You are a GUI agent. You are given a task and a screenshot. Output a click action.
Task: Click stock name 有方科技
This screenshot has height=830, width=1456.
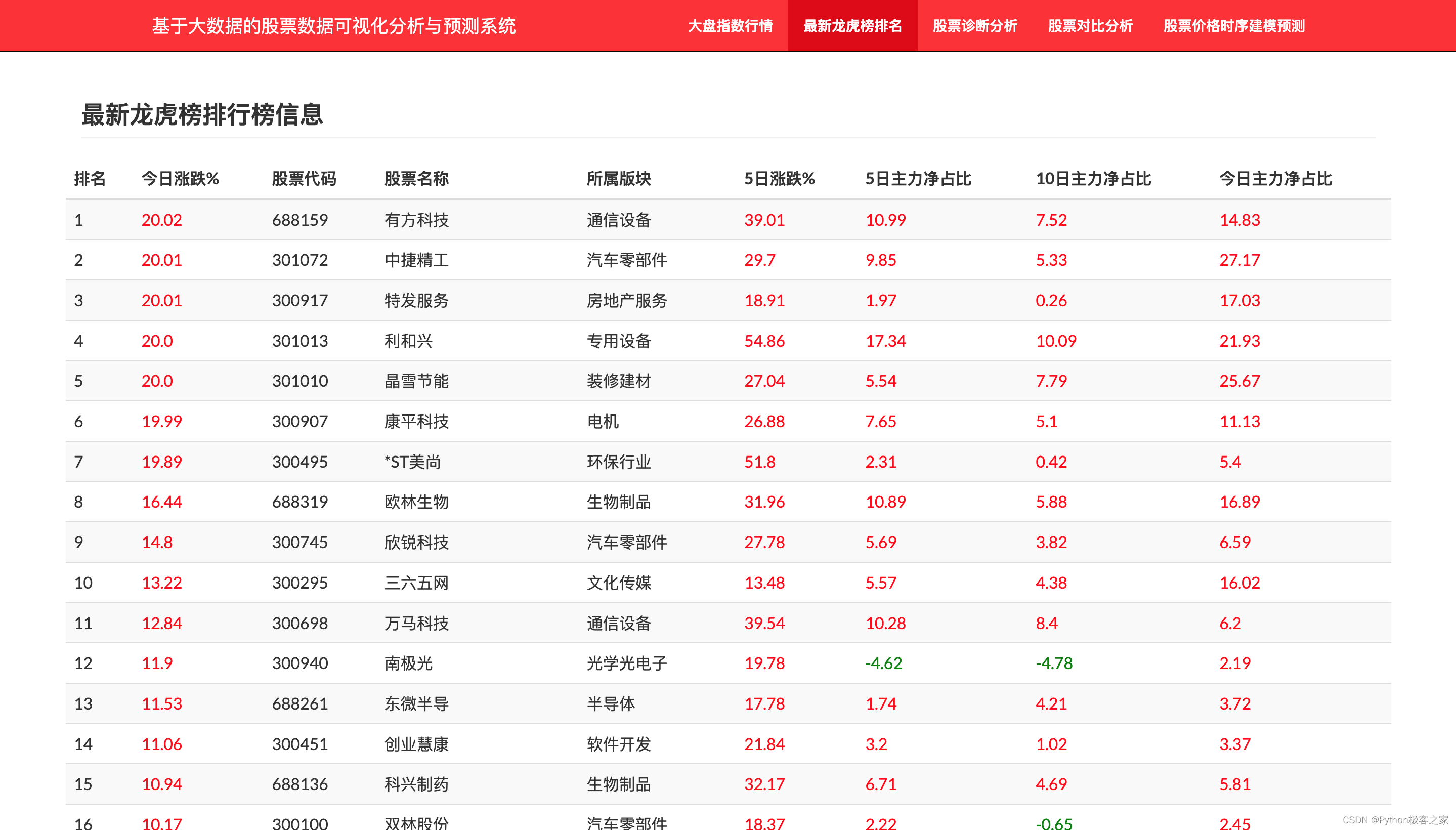tap(416, 220)
